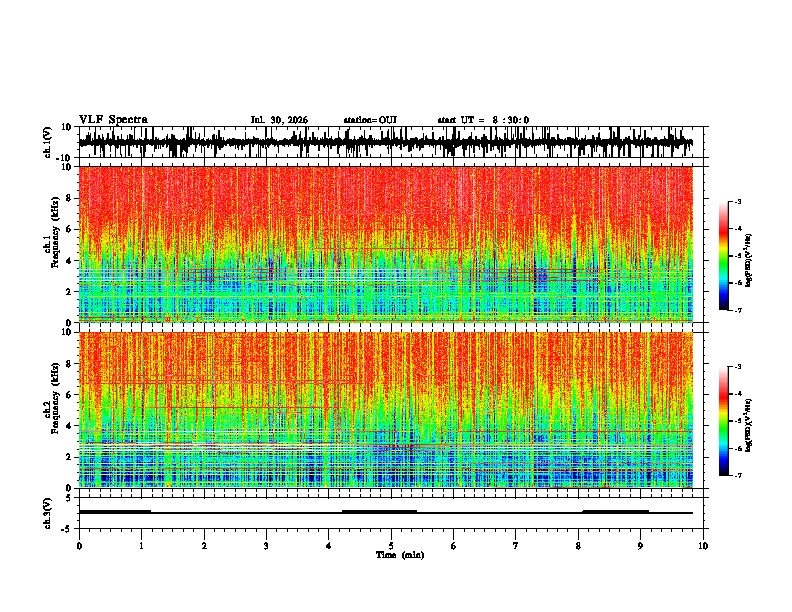The height and width of the screenshot is (612, 792).
Task: Click the ch.2 color scale bar
Action: click(724, 421)
